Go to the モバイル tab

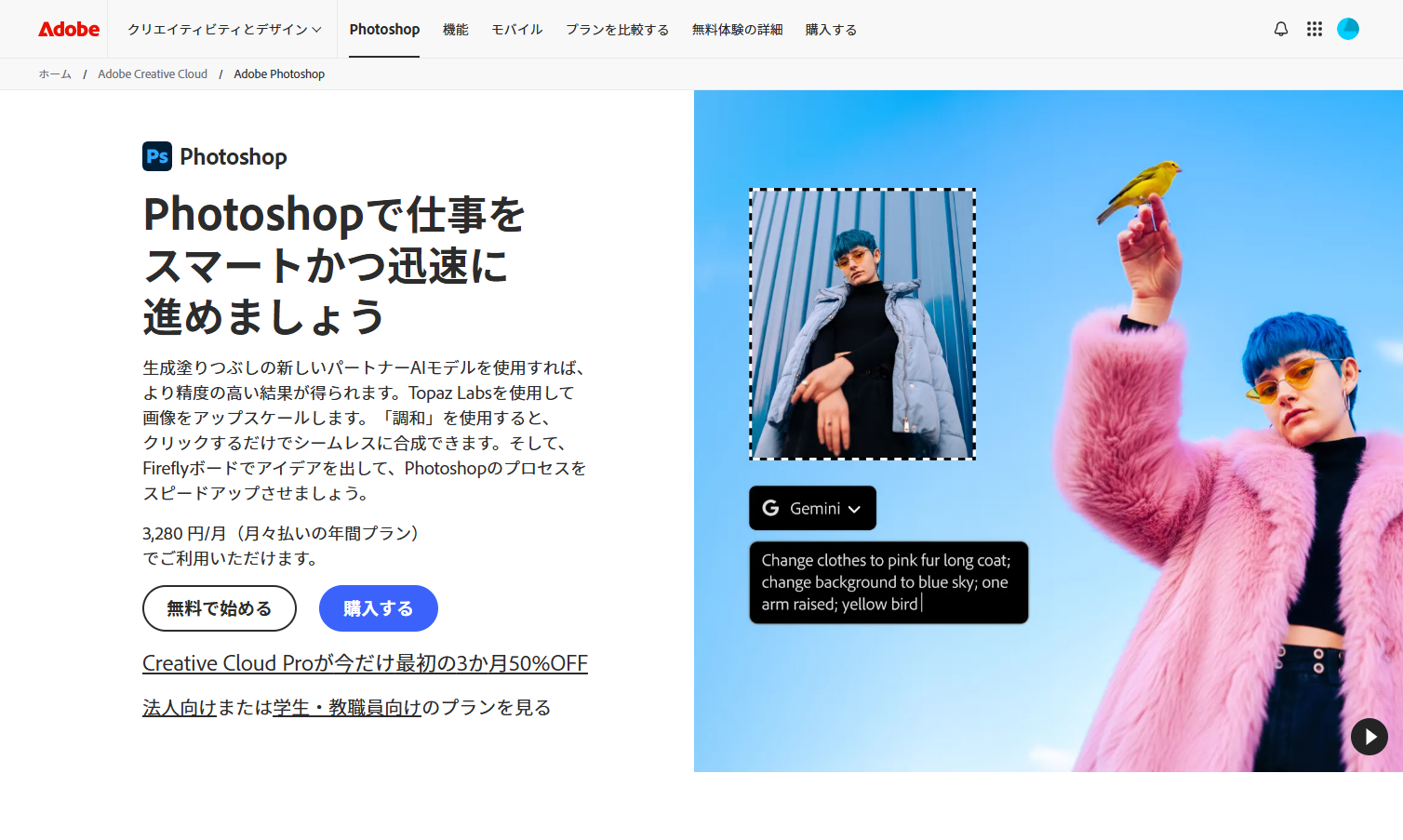tap(517, 29)
